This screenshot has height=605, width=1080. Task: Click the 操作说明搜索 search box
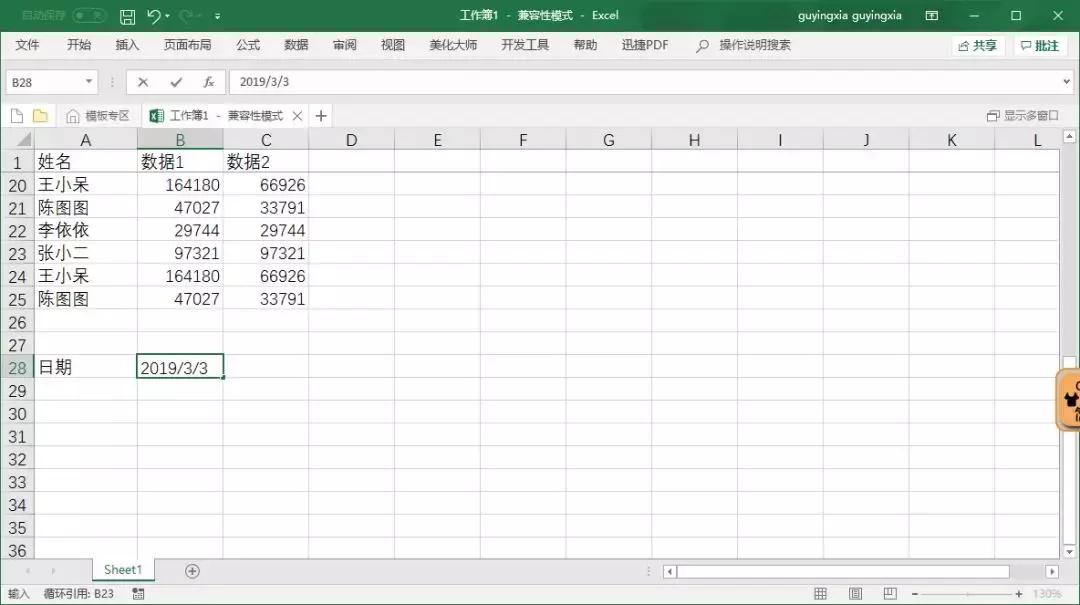pos(757,45)
